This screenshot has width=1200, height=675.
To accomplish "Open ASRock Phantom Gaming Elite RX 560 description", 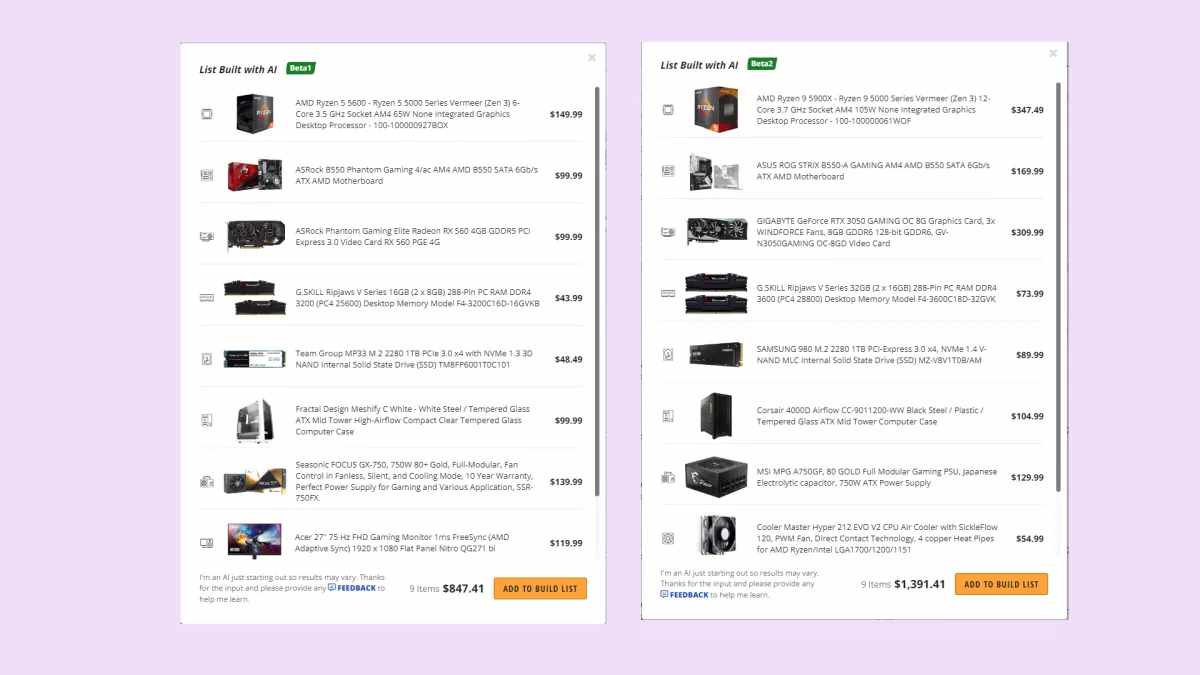I will coord(413,237).
